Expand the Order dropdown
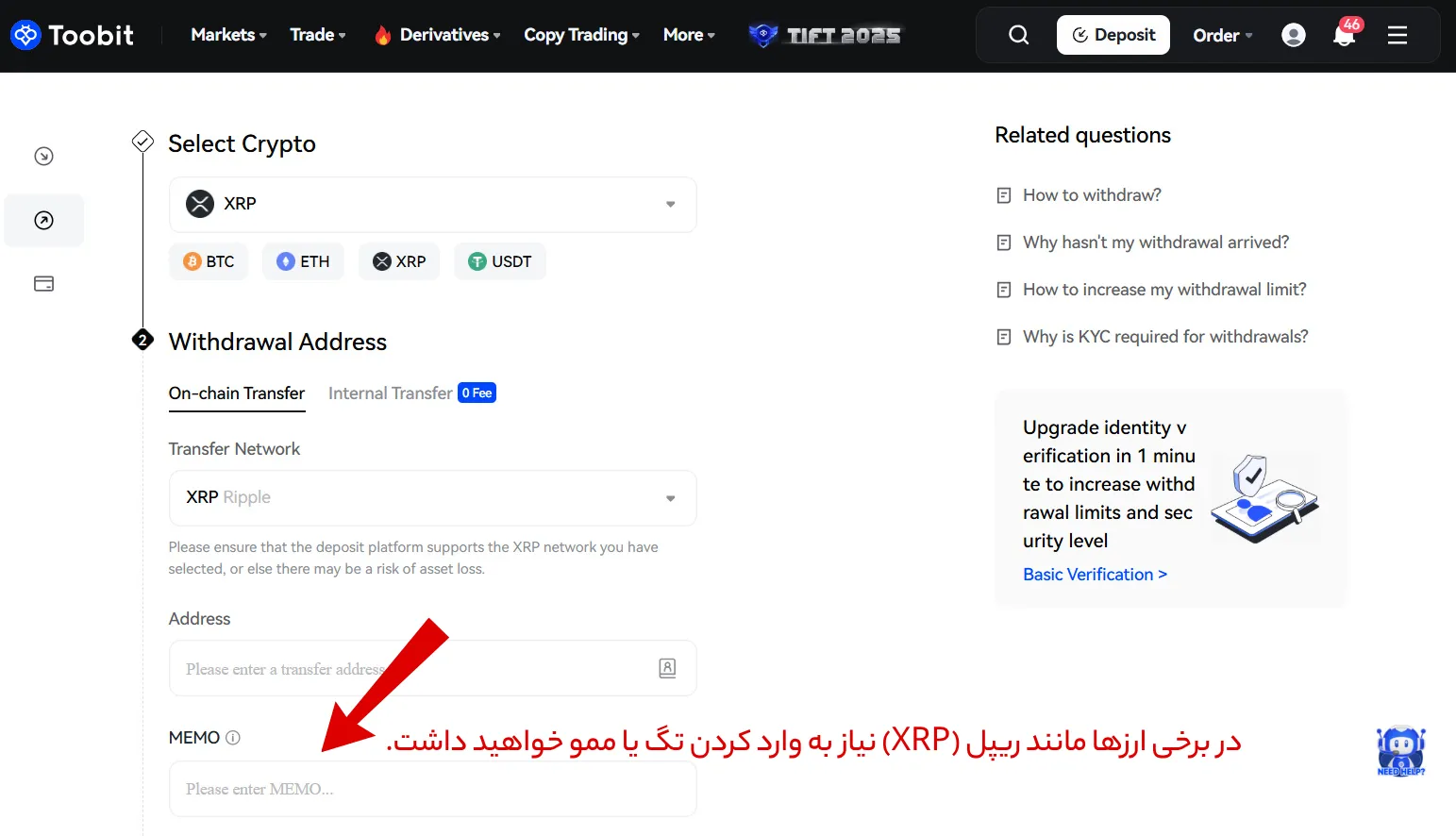The height and width of the screenshot is (836, 1456). 1223,35
